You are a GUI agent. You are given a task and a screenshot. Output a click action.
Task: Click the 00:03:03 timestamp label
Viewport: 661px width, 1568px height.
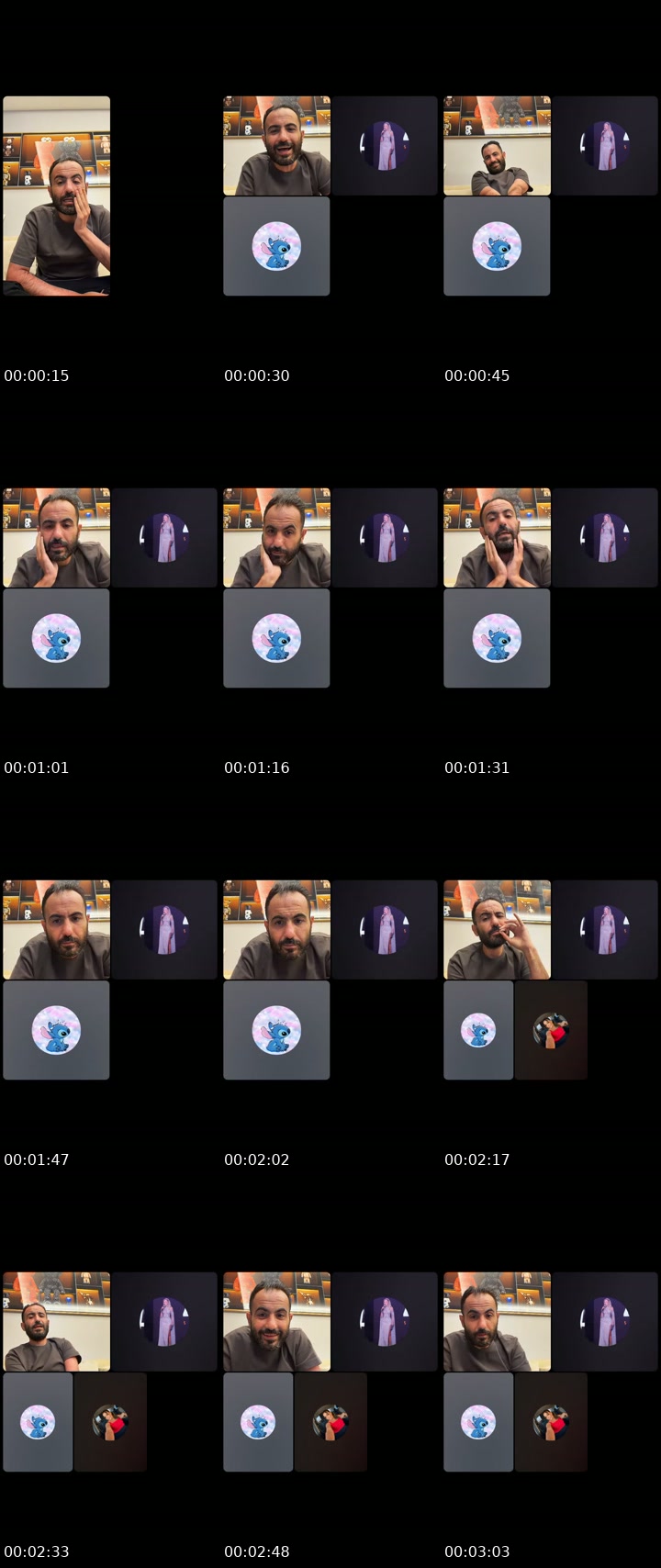click(477, 1551)
